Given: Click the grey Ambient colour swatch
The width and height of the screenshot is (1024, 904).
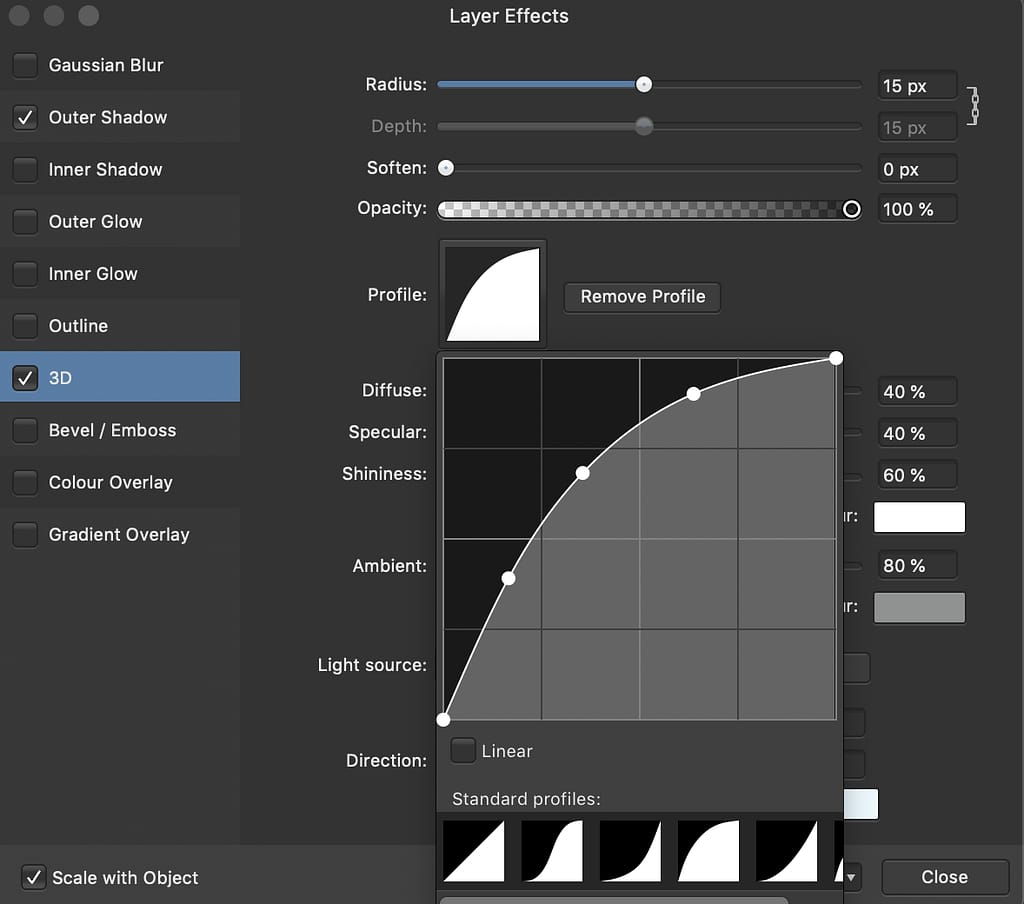Looking at the screenshot, I should click(919, 607).
